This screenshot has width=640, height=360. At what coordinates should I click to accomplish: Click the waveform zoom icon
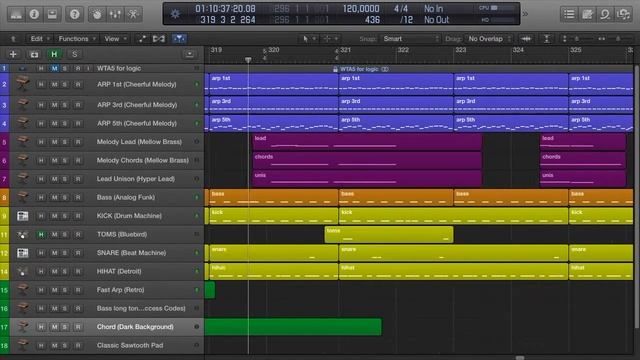[526, 39]
